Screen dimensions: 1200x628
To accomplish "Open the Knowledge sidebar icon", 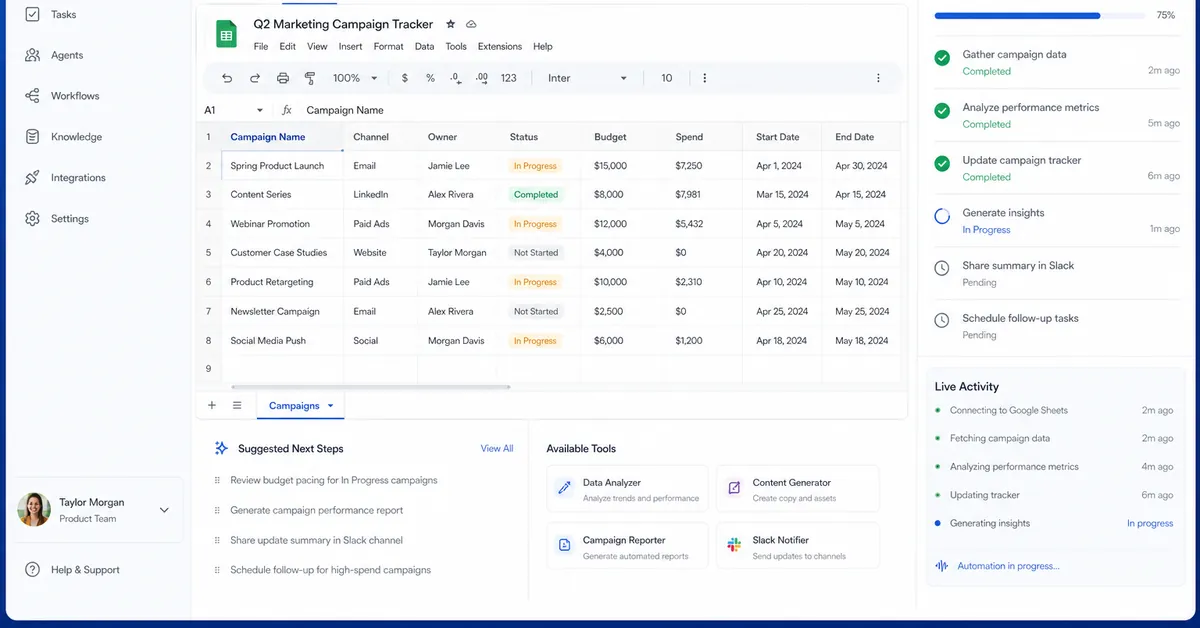I will [33, 137].
